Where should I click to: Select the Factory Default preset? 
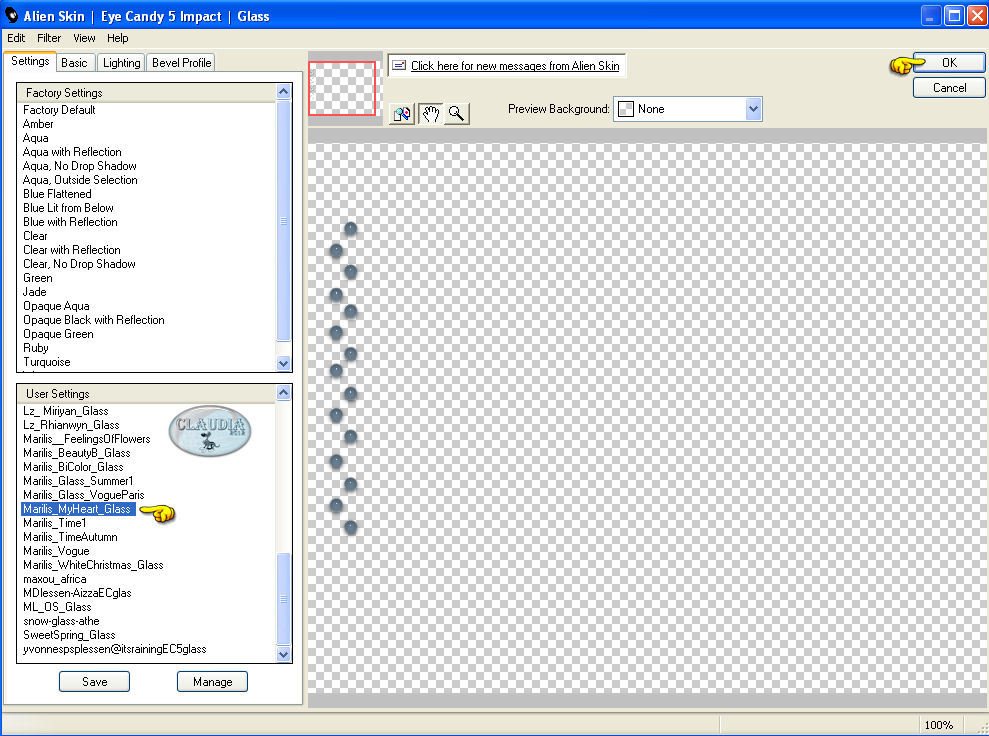coord(59,110)
